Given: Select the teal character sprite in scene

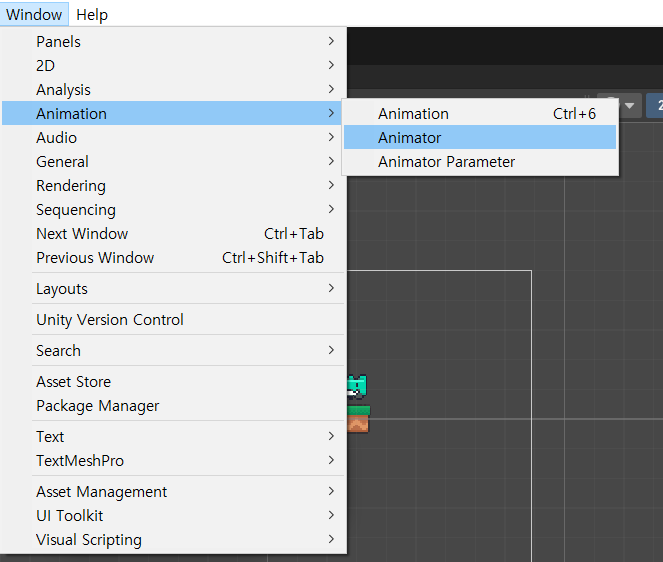Looking at the screenshot, I should tap(357, 387).
